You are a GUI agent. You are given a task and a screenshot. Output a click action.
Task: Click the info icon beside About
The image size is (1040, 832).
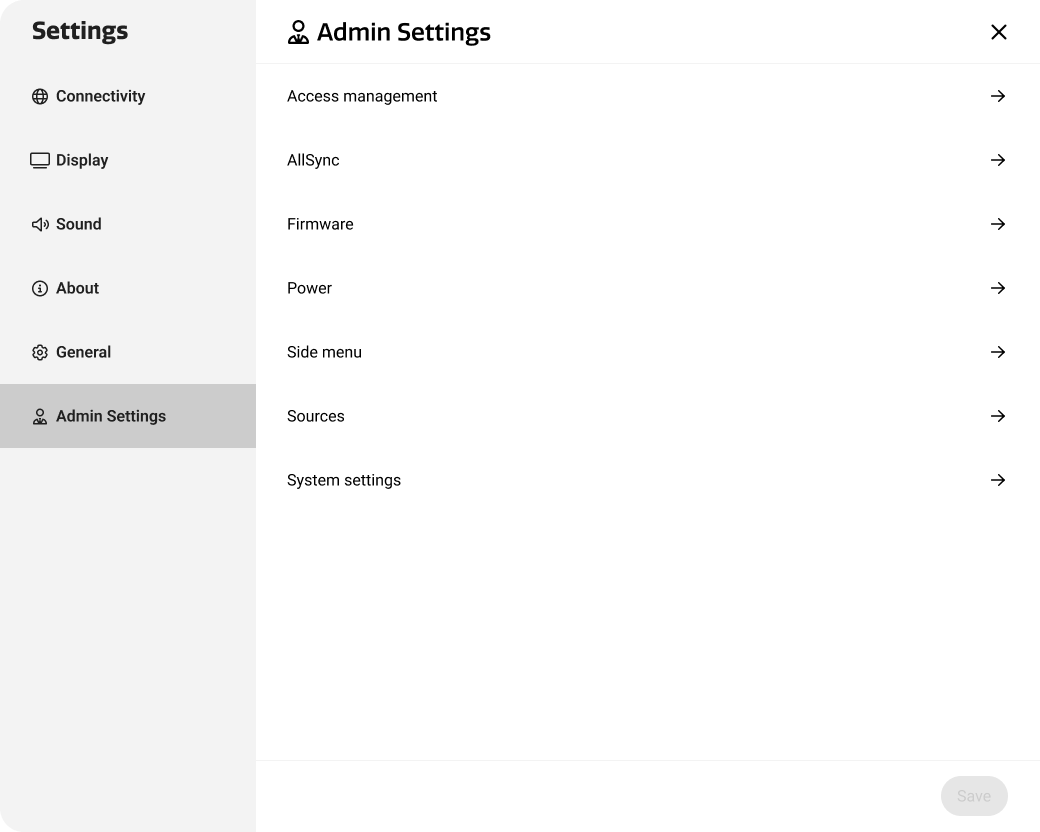pyautogui.click(x=39, y=288)
